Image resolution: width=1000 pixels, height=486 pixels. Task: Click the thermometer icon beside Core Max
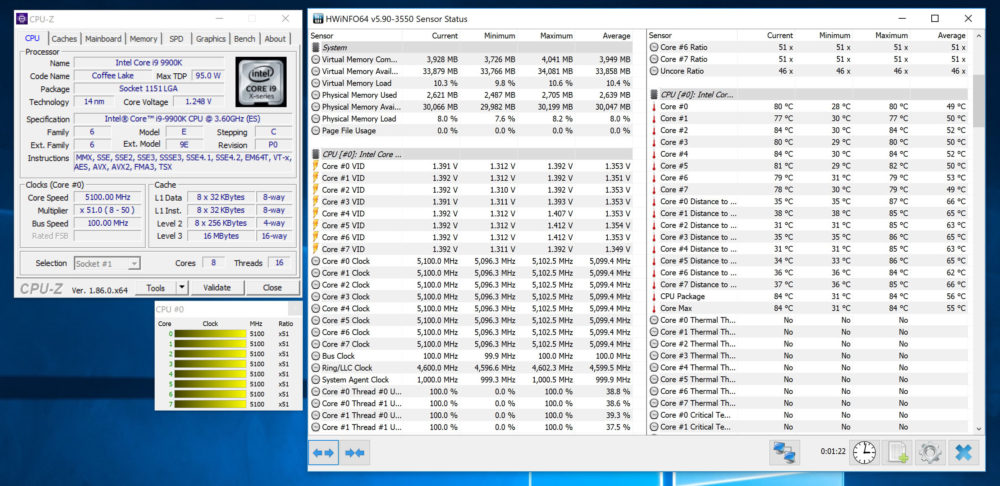tap(654, 309)
